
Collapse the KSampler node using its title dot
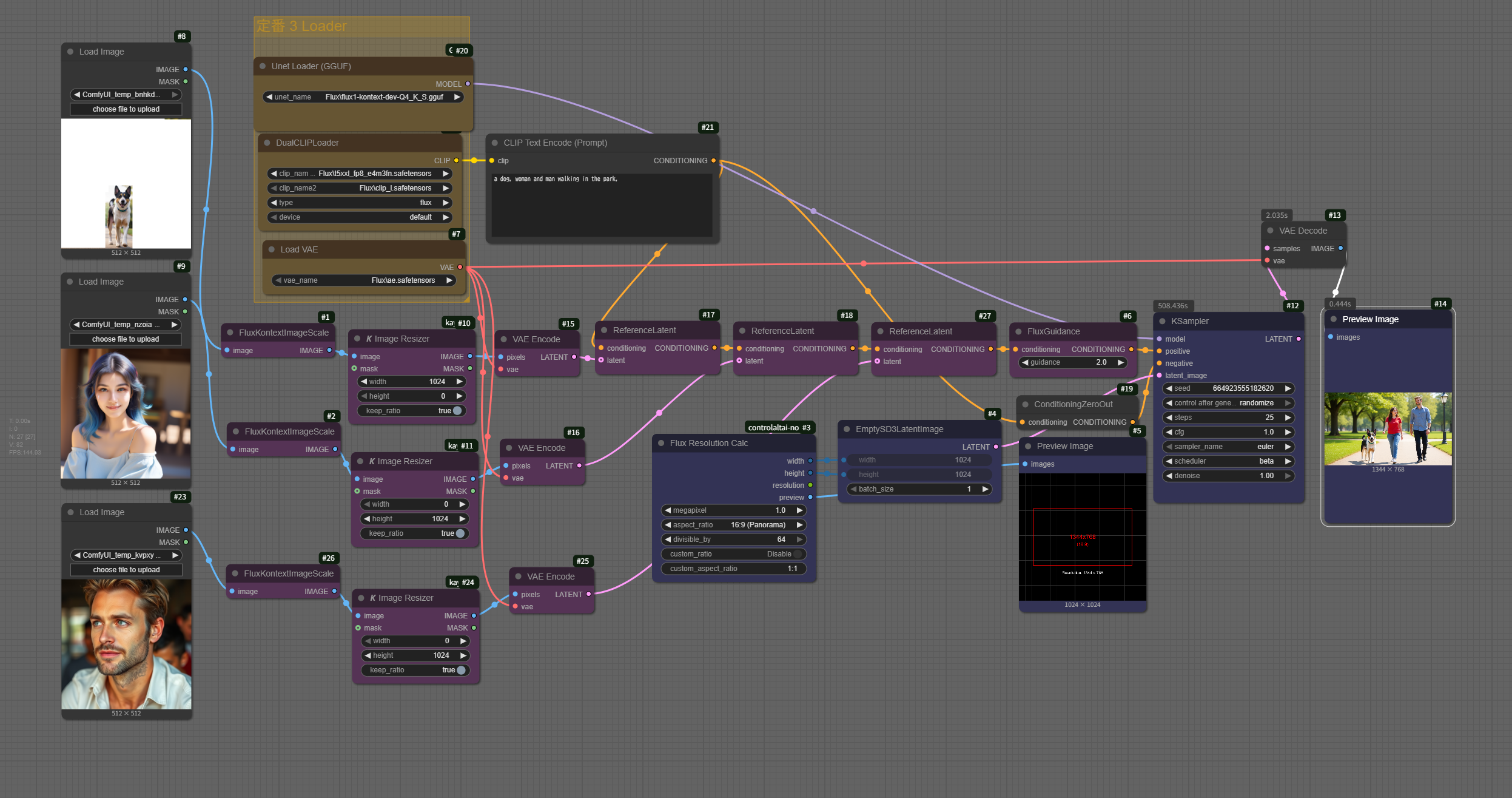tap(1162, 322)
